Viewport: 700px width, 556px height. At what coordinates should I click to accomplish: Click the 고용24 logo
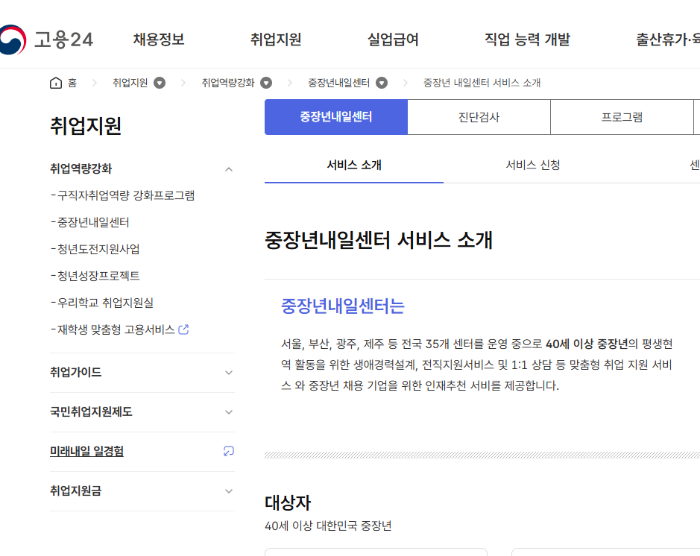pos(46,40)
